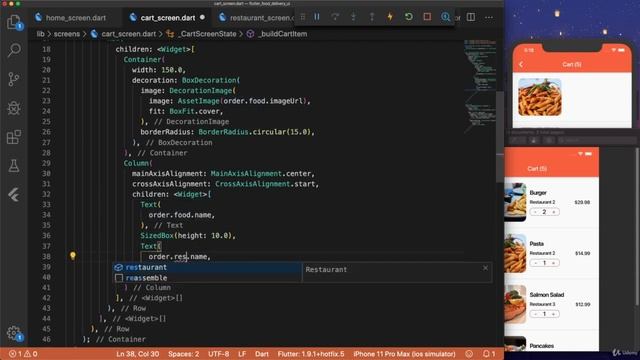Click debug Step Over button
This screenshot has height=360, width=640.
click(335, 17)
